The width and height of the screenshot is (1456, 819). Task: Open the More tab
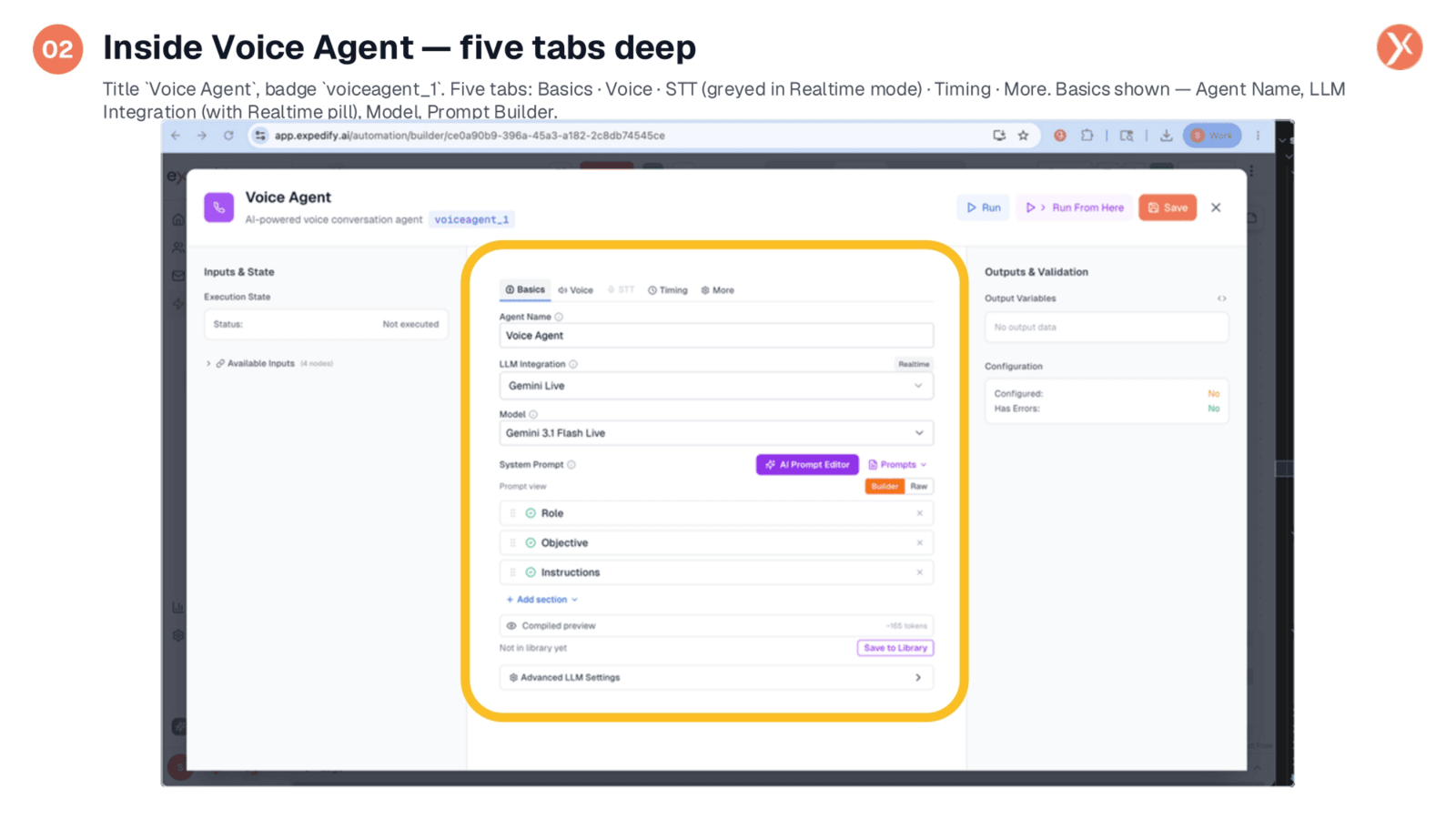coord(718,290)
